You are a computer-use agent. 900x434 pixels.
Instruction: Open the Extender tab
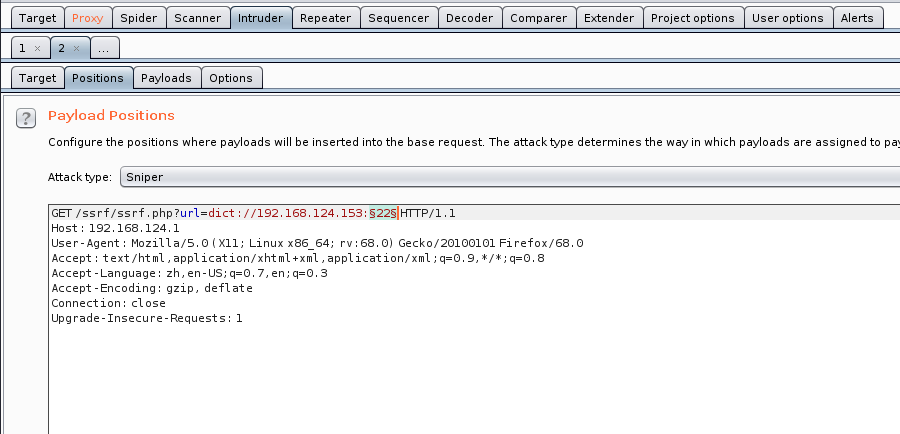pyautogui.click(x=608, y=18)
